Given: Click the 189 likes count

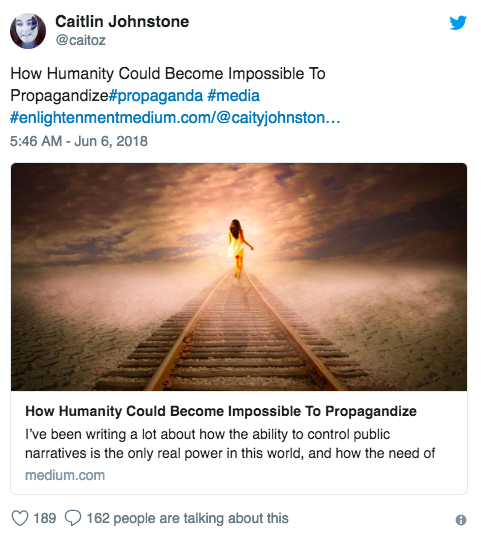Looking at the screenshot, I should tap(44, 518).
